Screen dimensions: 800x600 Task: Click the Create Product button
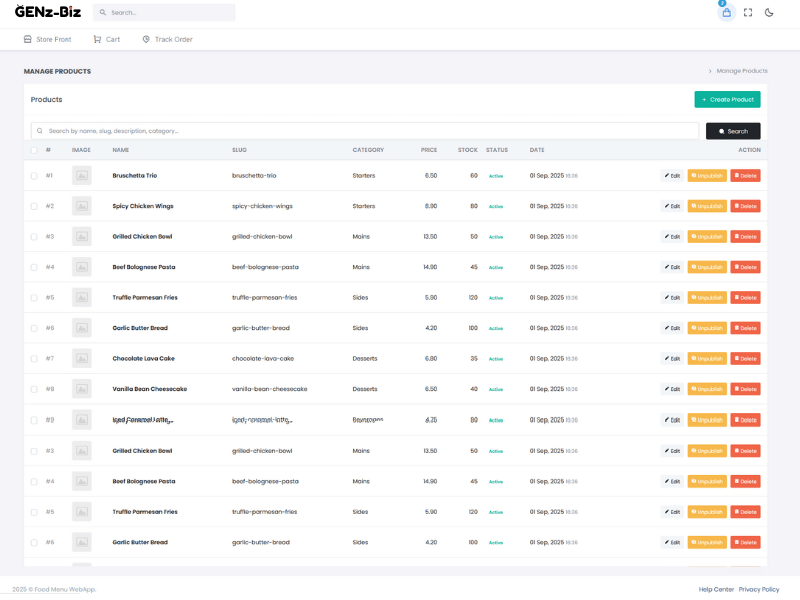tap(727, 100)
